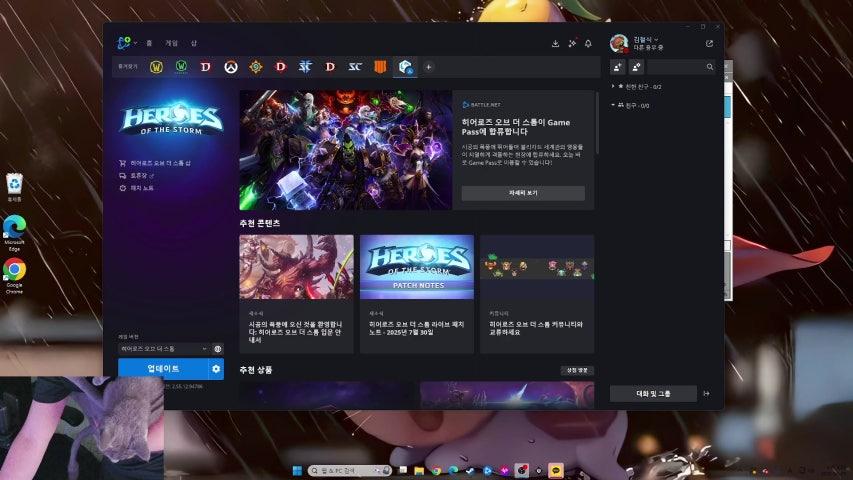Click the taskbar search box
The image size is (853, 480).
coord(350,470)
